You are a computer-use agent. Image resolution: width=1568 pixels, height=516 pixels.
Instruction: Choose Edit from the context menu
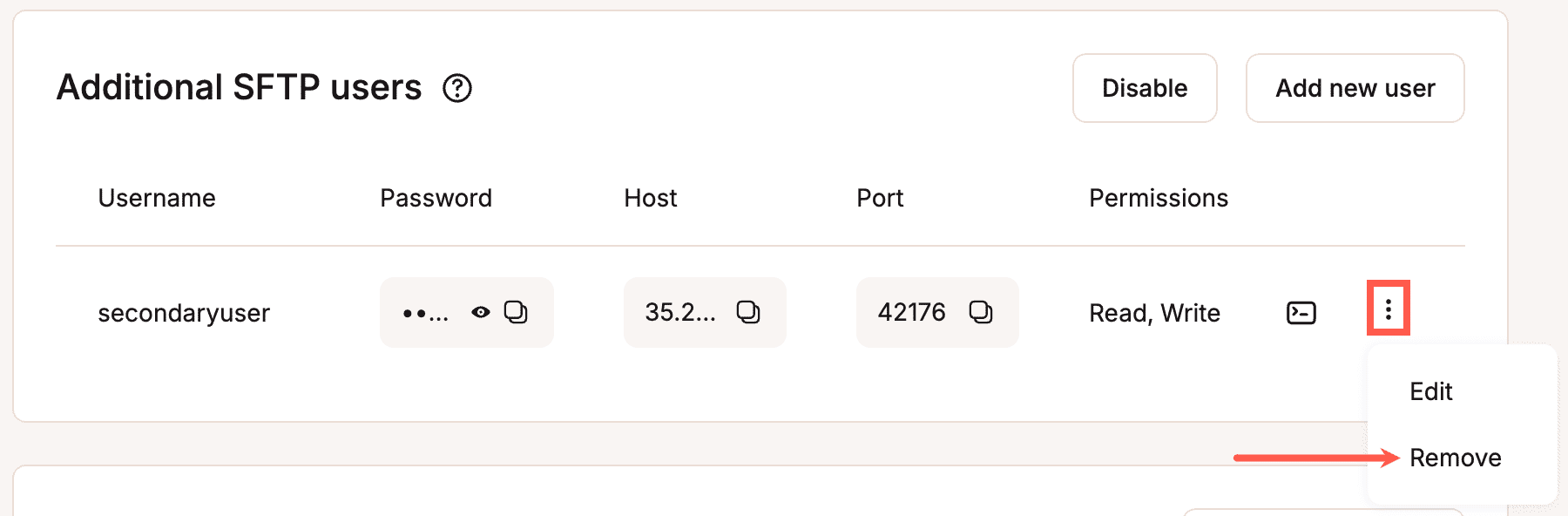click(1431, 390)
